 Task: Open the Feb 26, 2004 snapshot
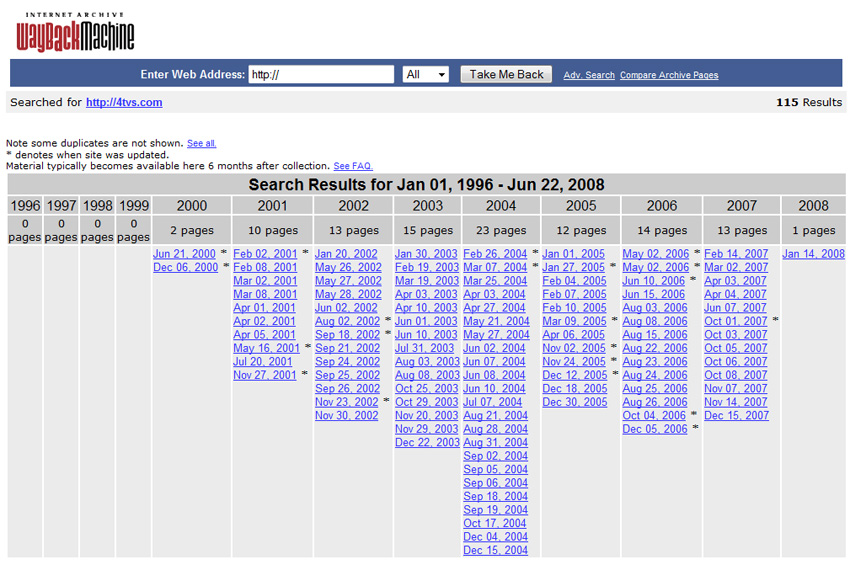(495, 254)
